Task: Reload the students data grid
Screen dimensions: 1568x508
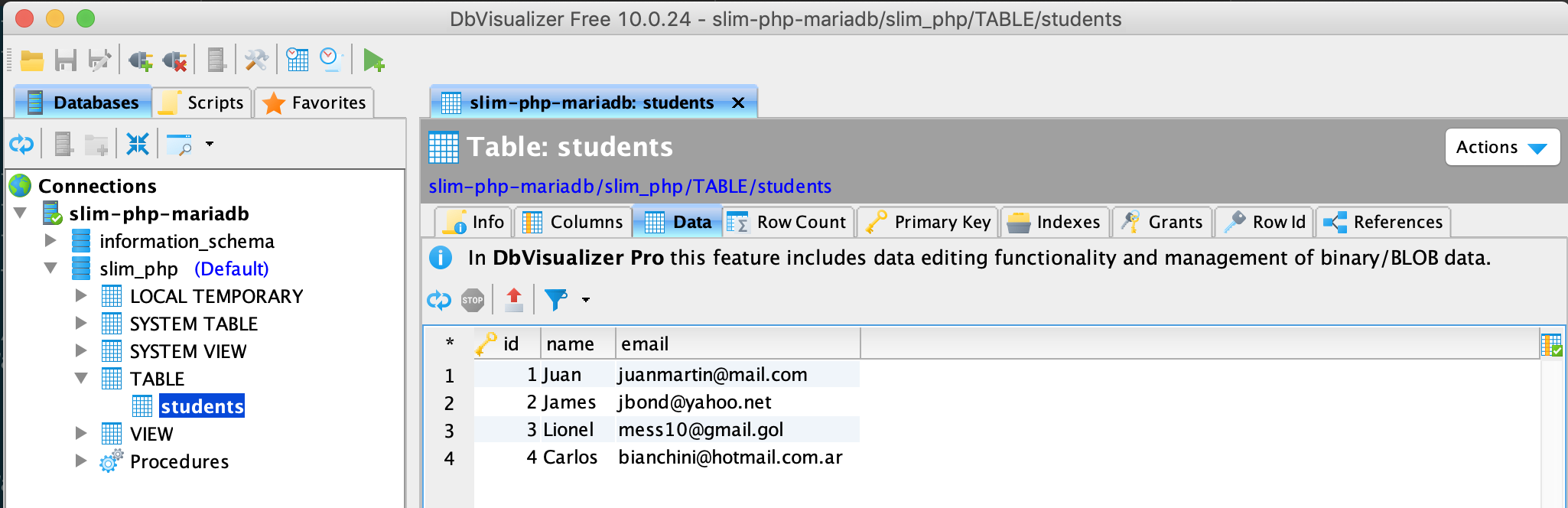Action: [439, 300]
